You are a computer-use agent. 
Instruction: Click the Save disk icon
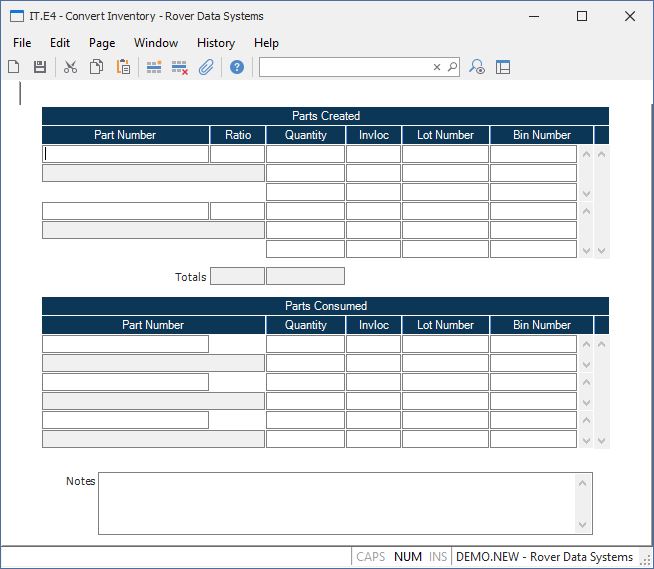point(40,67)
